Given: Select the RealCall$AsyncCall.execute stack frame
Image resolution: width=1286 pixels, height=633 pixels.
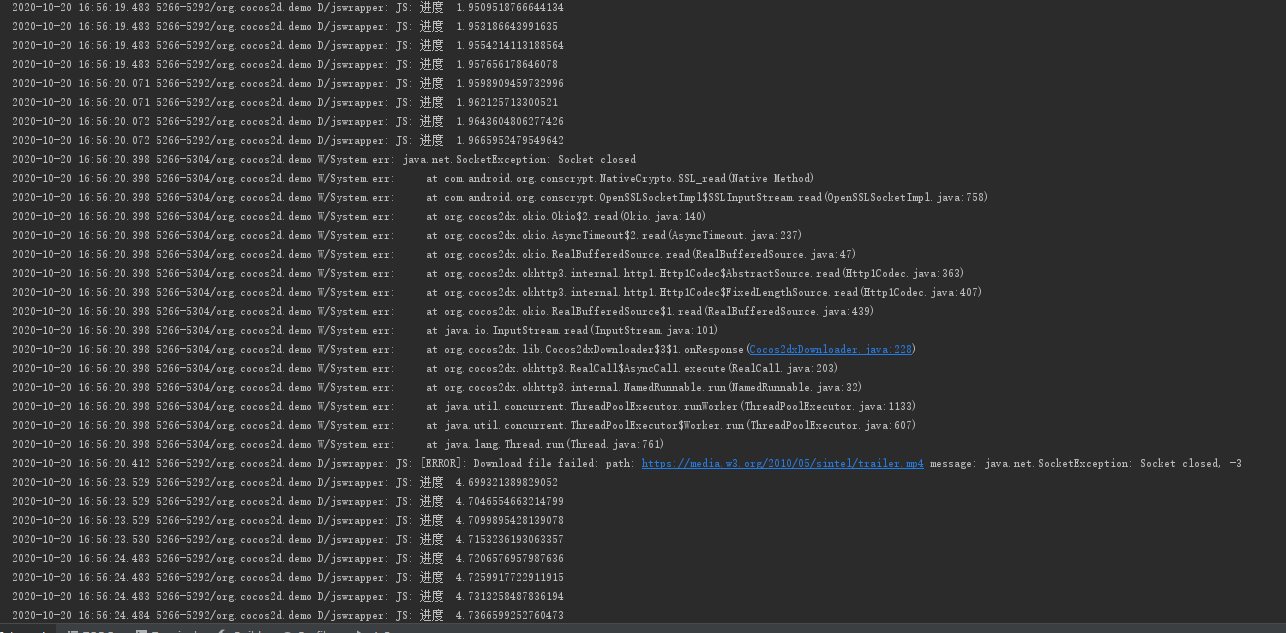Looking at the screenshot, I should tap(632, 369).
